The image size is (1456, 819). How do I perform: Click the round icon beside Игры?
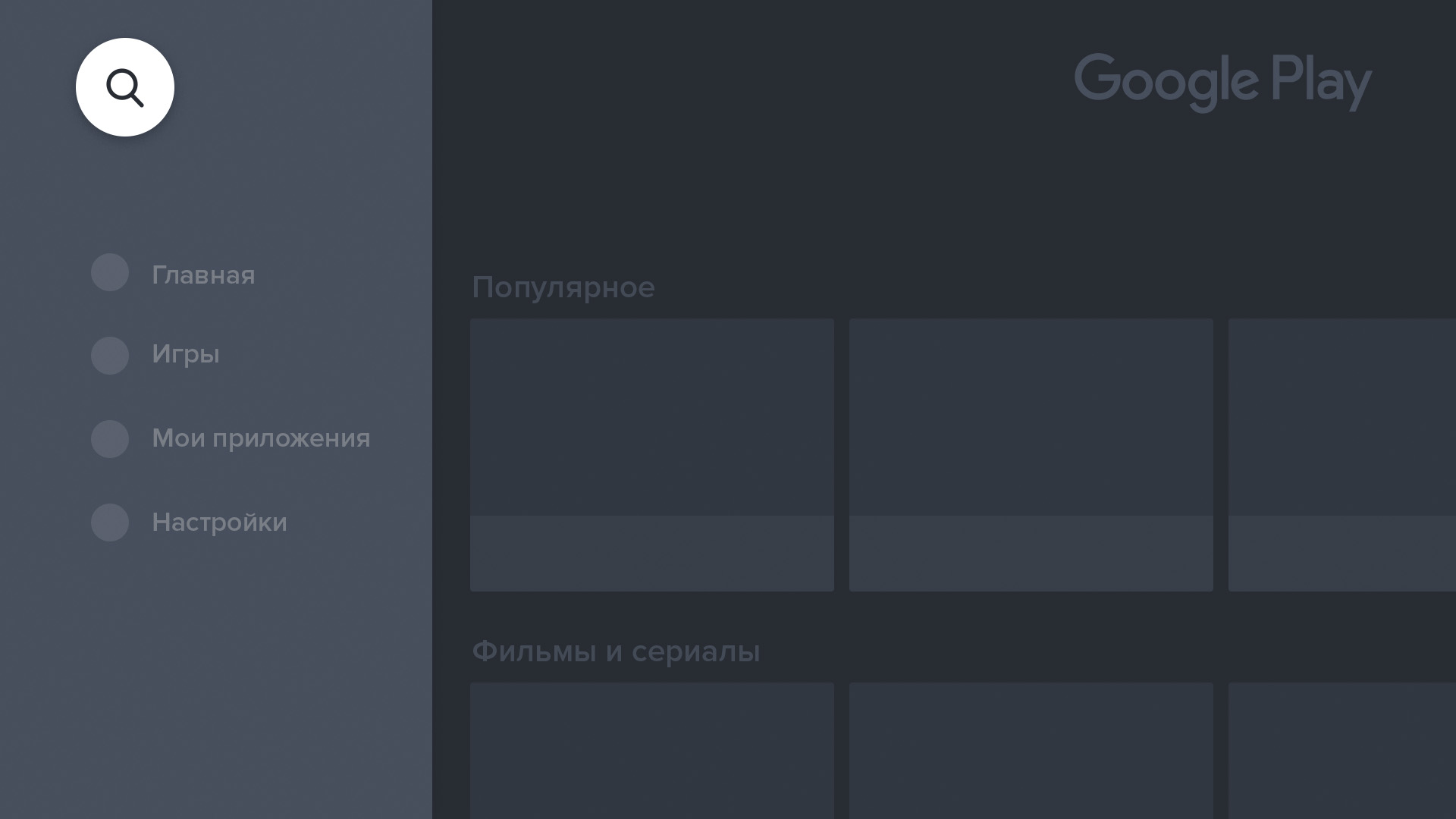point(110,356)
